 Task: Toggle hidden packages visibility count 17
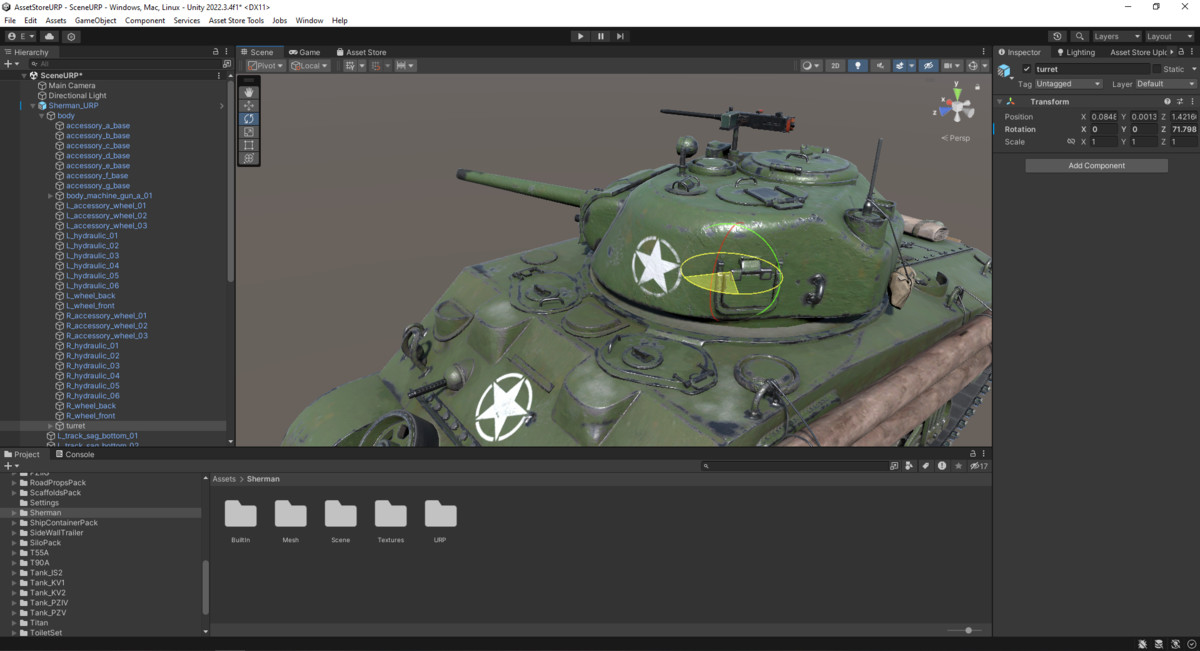(x=979, y=466)
